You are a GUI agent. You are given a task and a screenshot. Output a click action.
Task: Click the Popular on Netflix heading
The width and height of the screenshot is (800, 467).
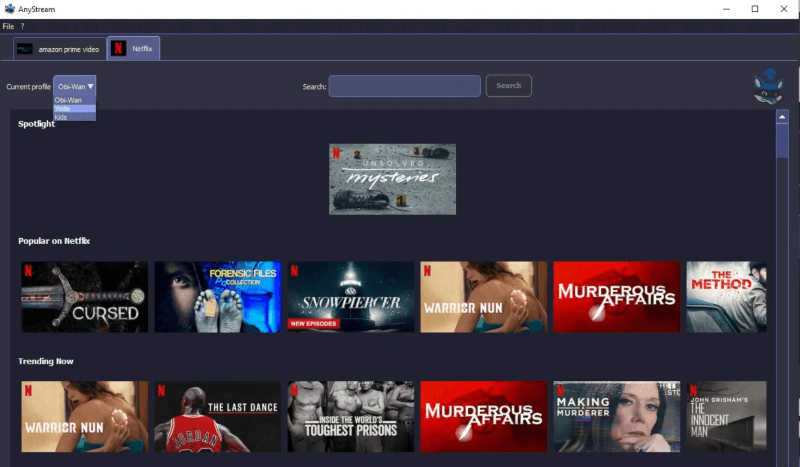[54, 241]
